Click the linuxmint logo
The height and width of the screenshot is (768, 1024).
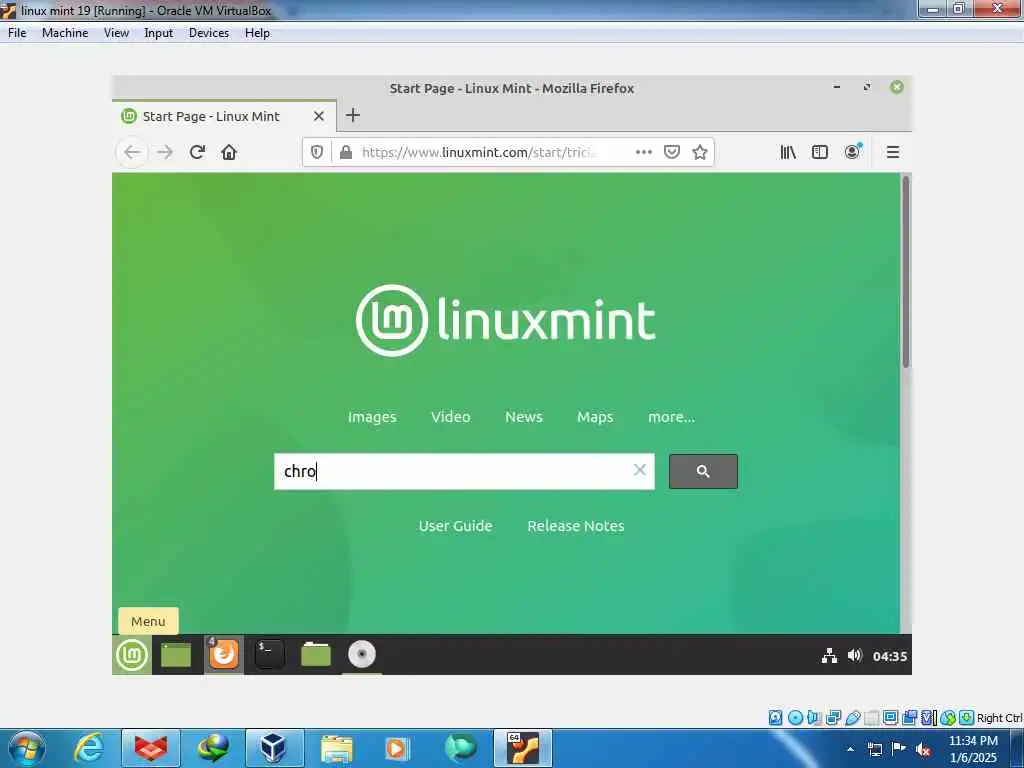tap(505, 320)
